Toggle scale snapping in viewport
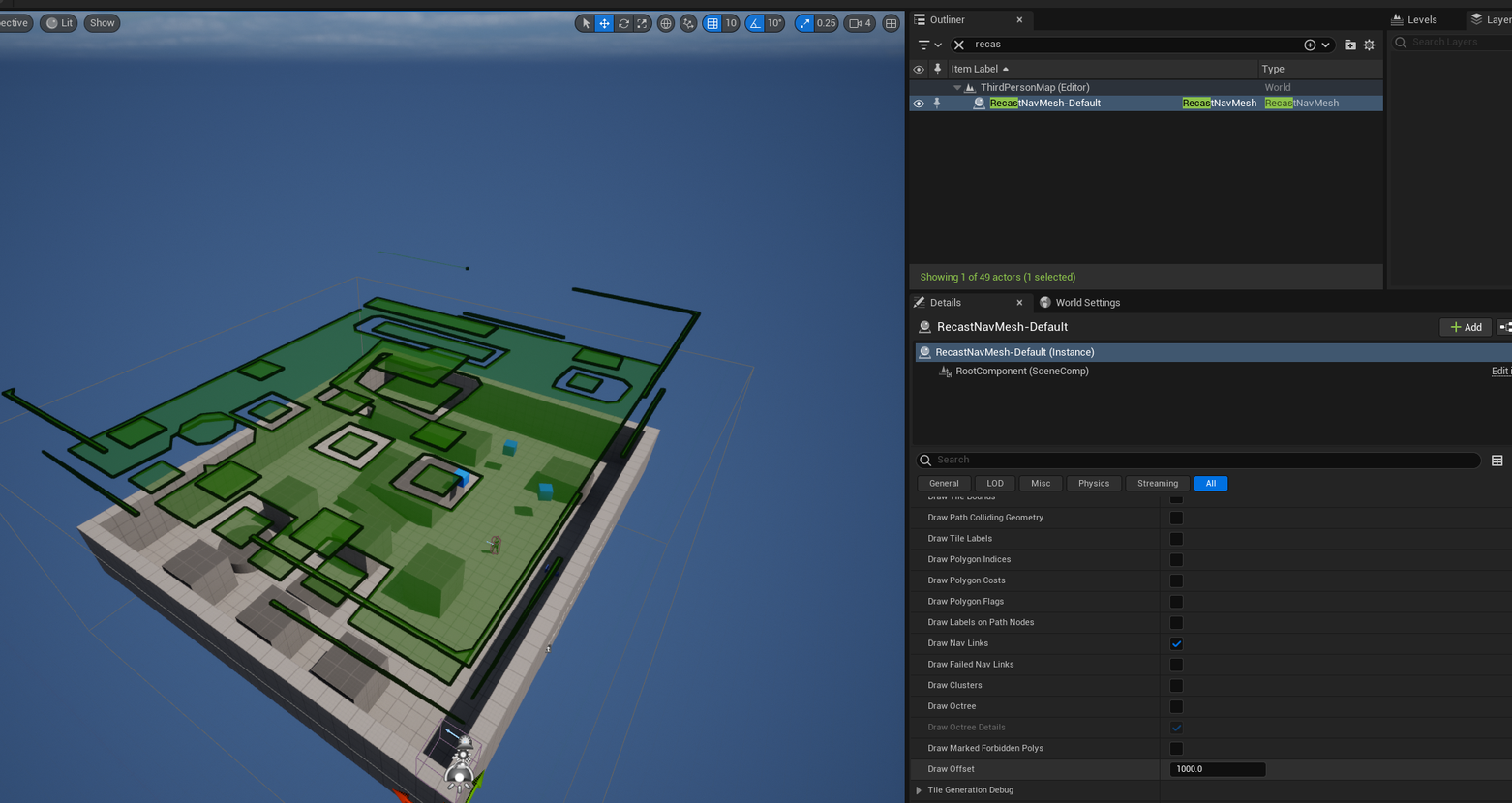 [x=804, y=23]
